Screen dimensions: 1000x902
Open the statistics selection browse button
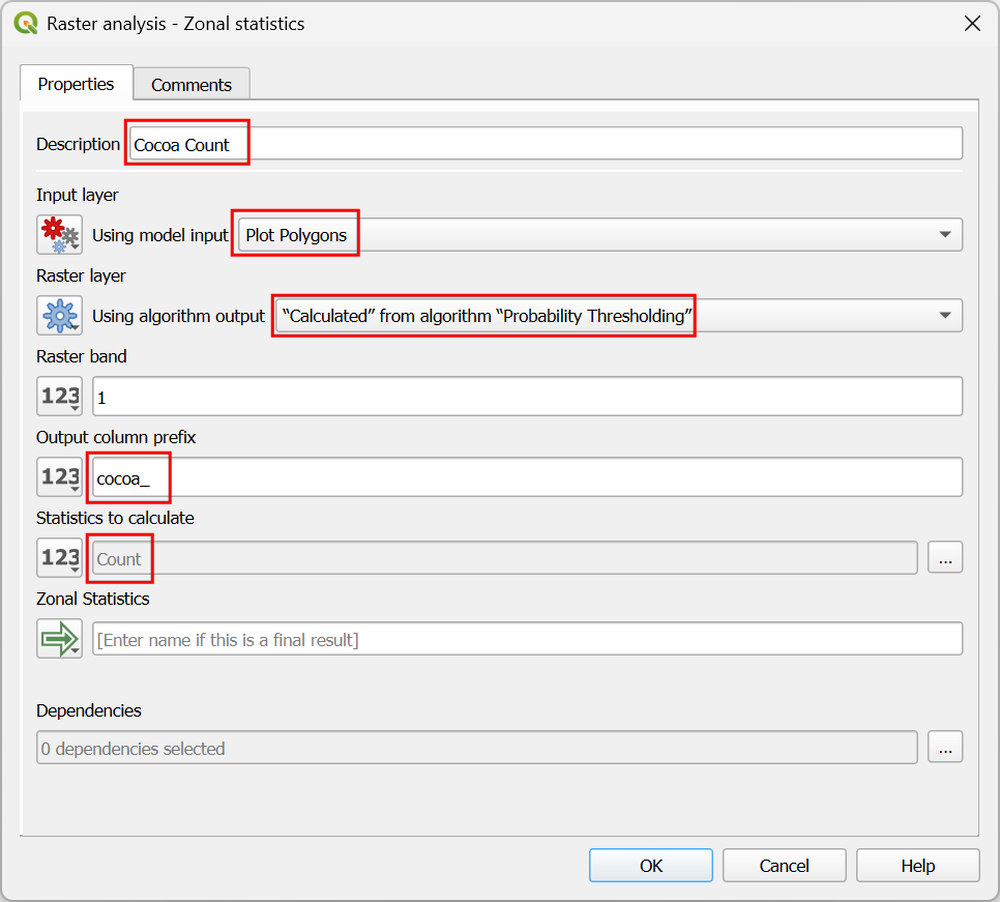click(945, 558)
